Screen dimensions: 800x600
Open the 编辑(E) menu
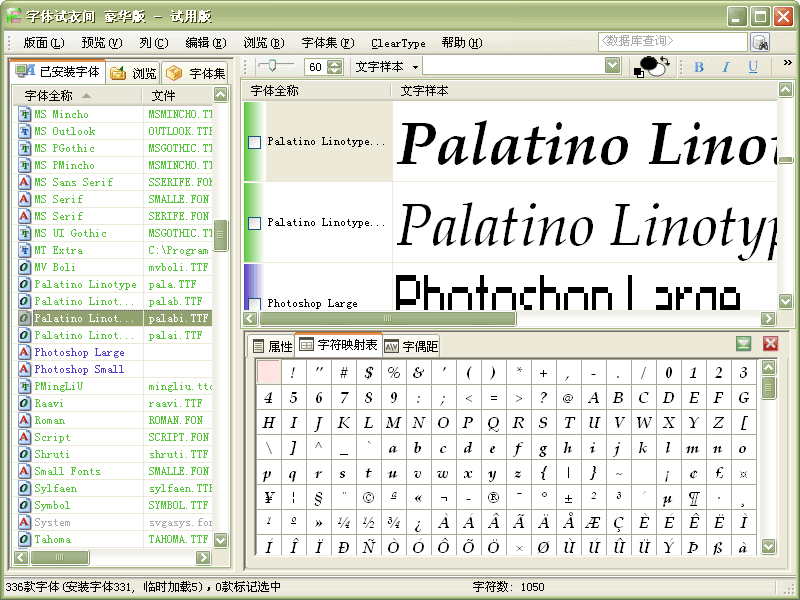coord(206,43)
